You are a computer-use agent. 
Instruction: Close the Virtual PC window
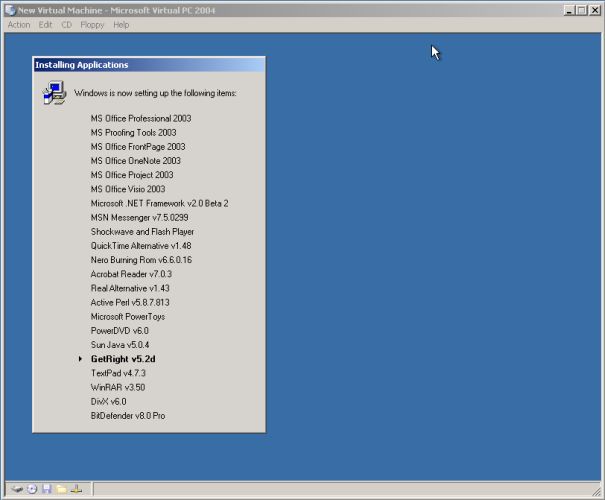point(595,10)
